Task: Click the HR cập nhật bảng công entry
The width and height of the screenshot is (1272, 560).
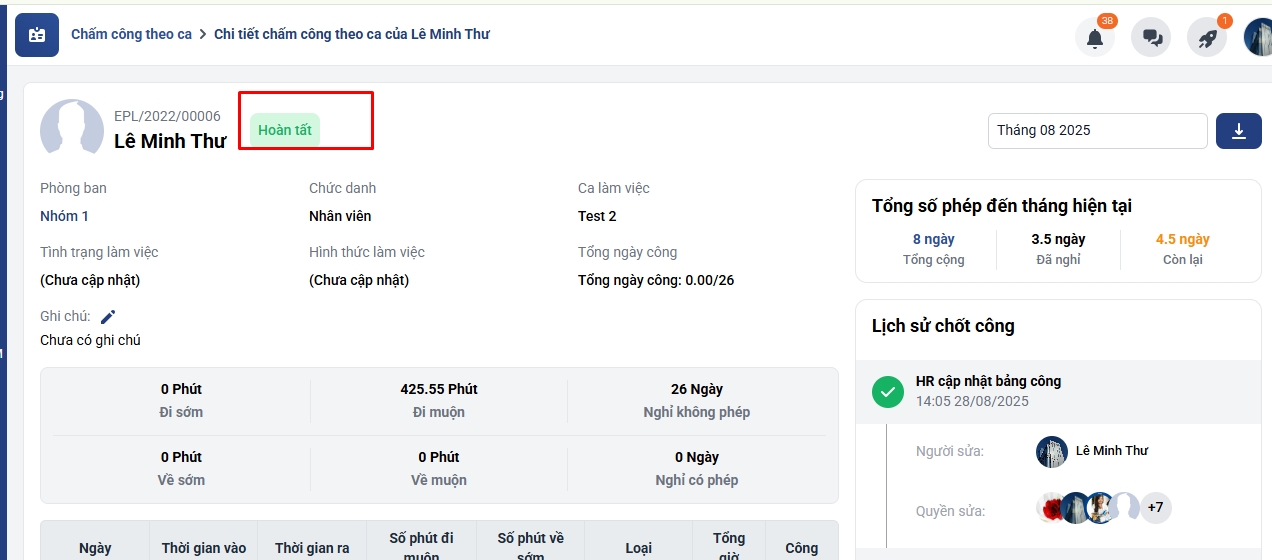Action: coord(988,381)
